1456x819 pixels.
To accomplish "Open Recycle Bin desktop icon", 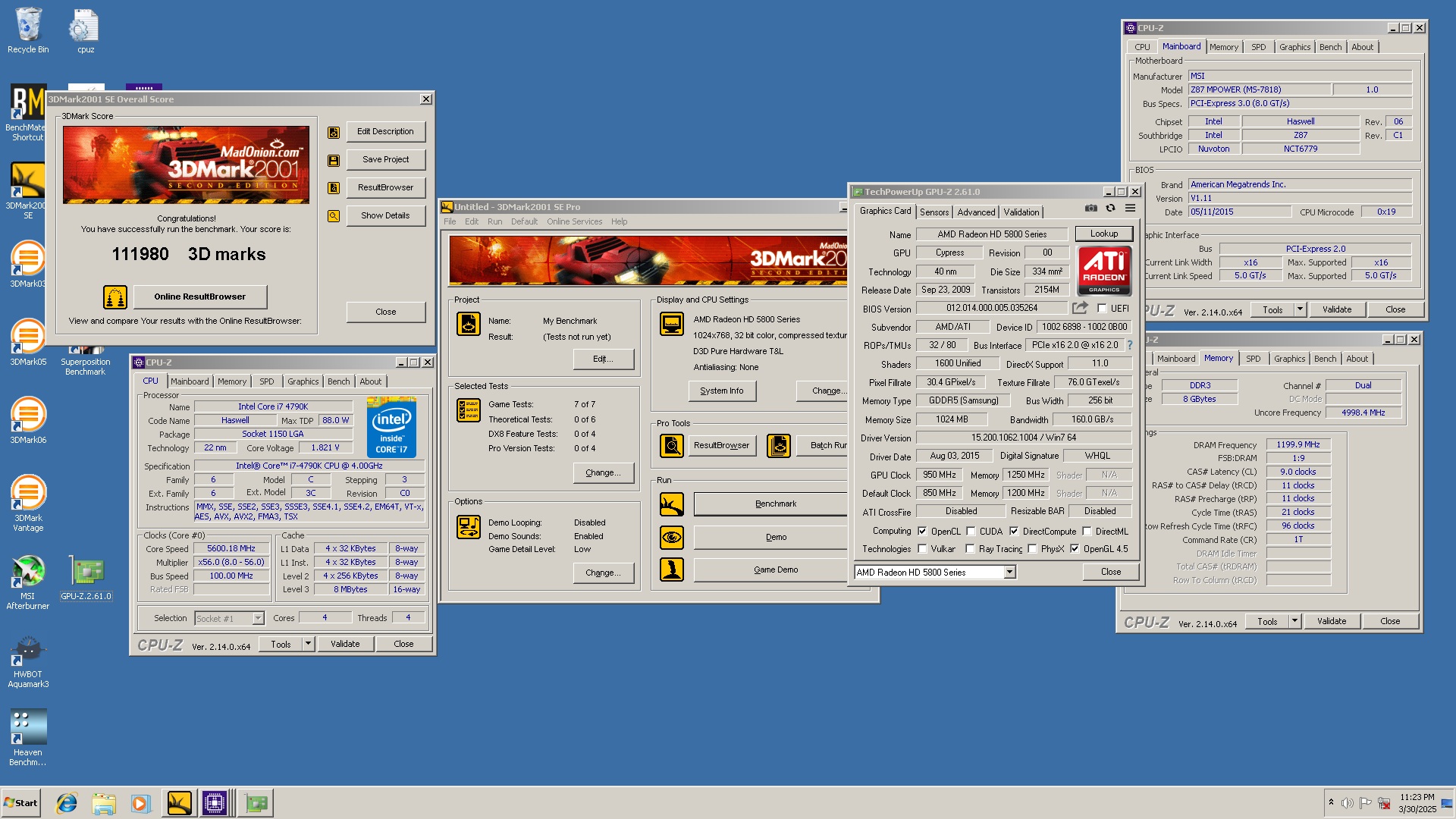I will point(28,31).
